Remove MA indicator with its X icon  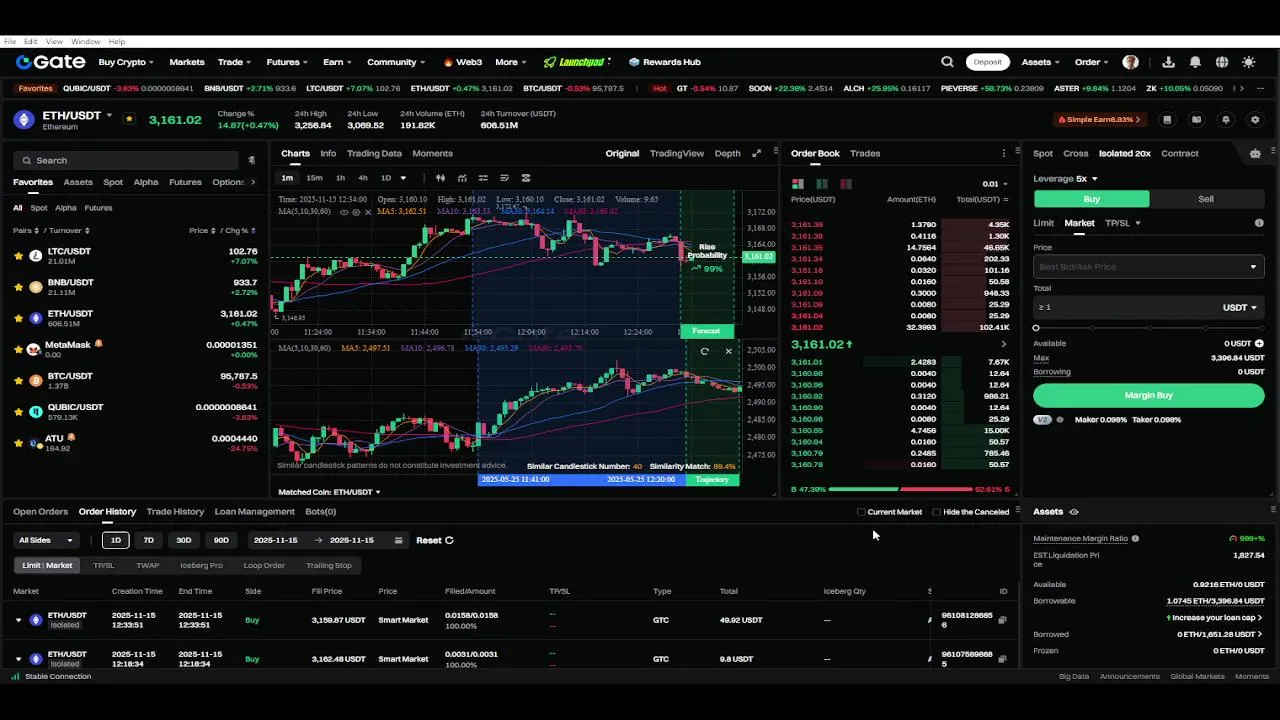click(368, 212)
